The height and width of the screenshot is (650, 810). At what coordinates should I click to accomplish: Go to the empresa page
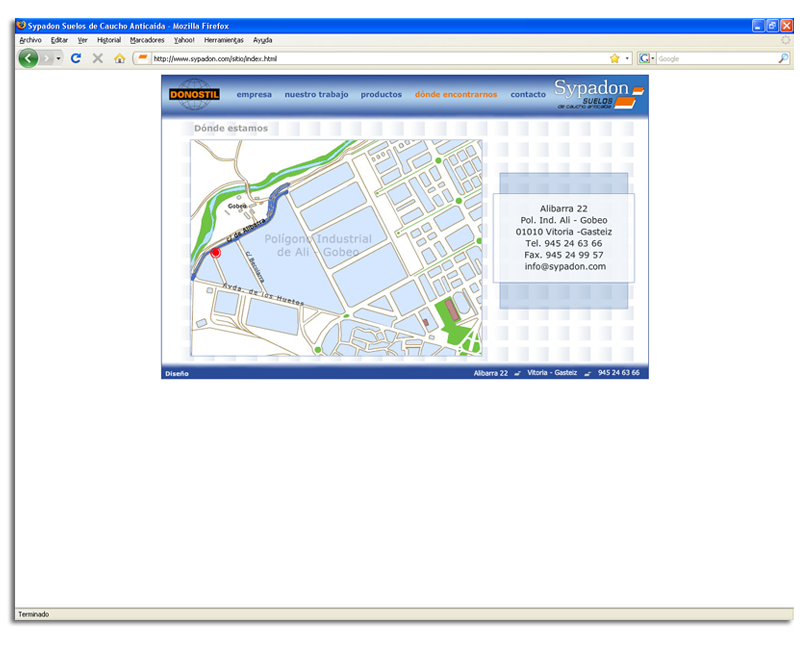254,95
